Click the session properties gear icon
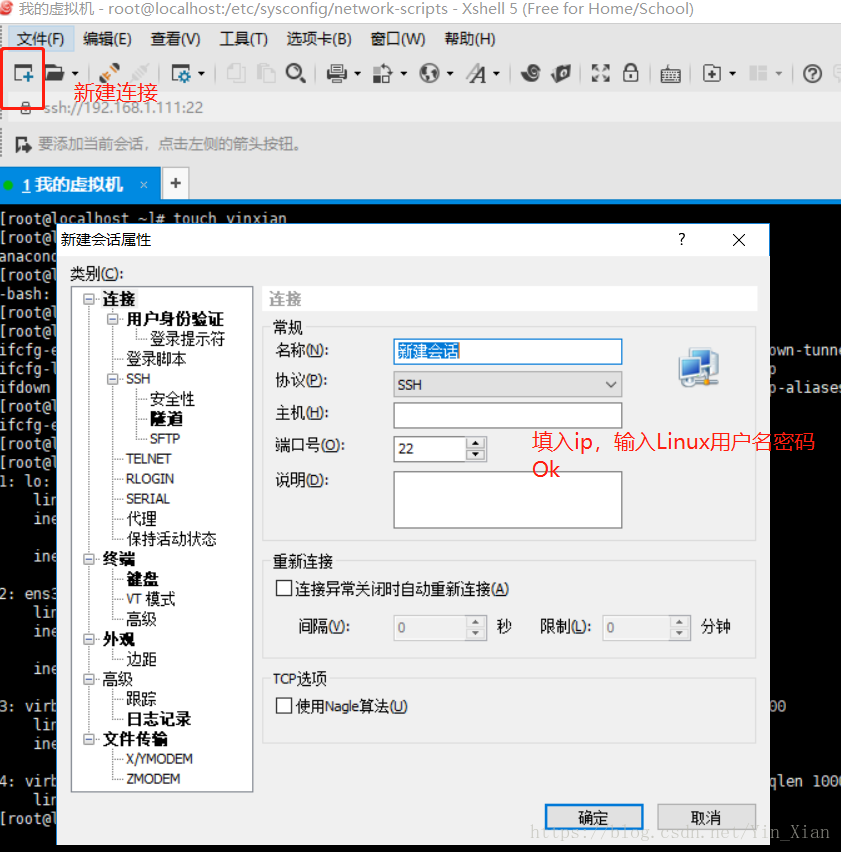 tap(180, 73)
